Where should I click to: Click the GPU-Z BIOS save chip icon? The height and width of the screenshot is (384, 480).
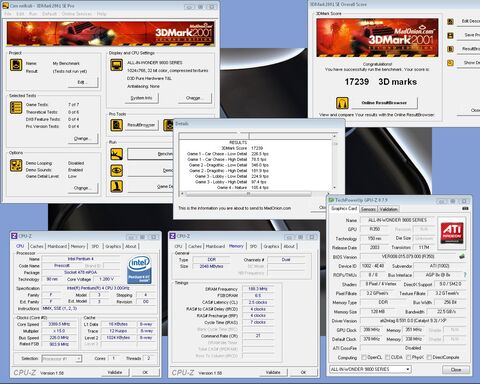462,257
